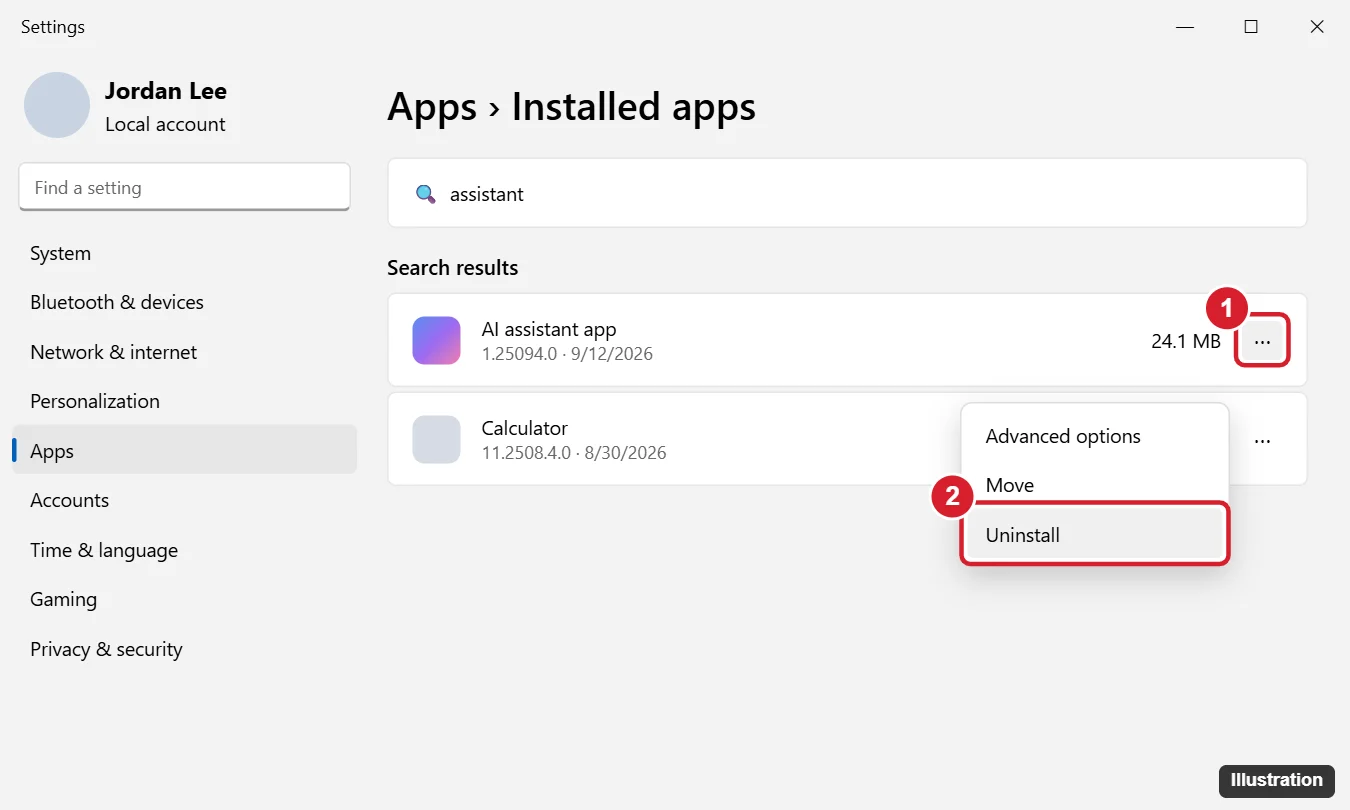This screenshot has width=1350, height=810.
Task: Click Jordan Lee's profile avatar
Action: [57, 105]
